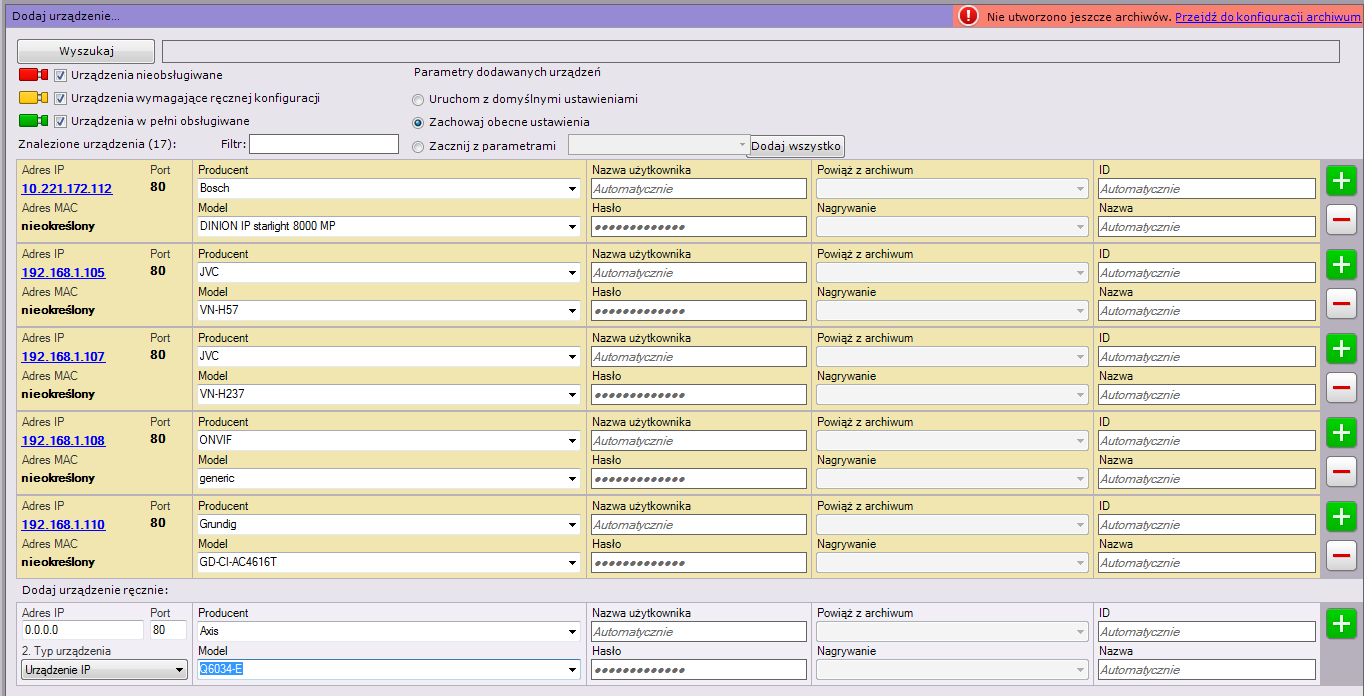1364x696 pixels.
Task: Select Uruchom z domyślnymi ustawieniami option
Action: point(418,99)
